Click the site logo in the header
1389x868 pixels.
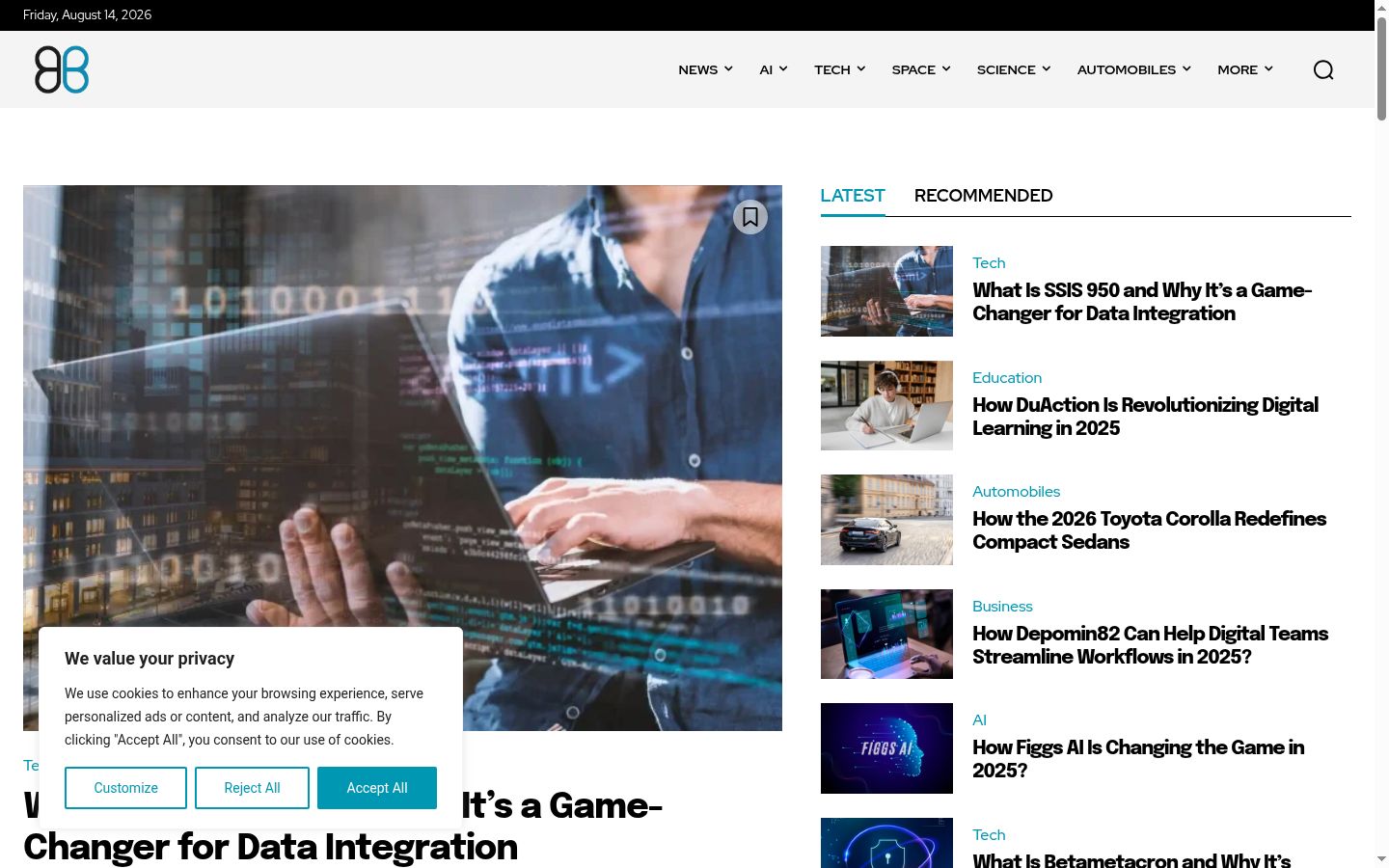62,69
